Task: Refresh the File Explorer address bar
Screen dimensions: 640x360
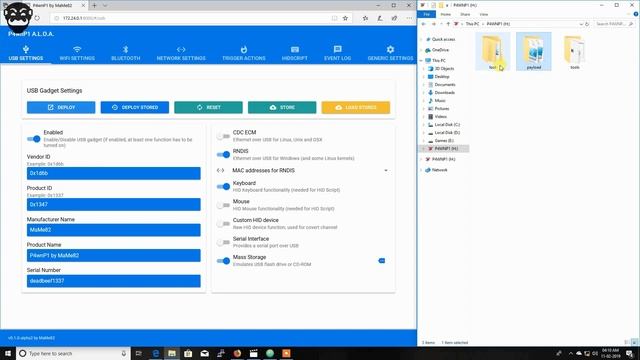Action: 587,24
